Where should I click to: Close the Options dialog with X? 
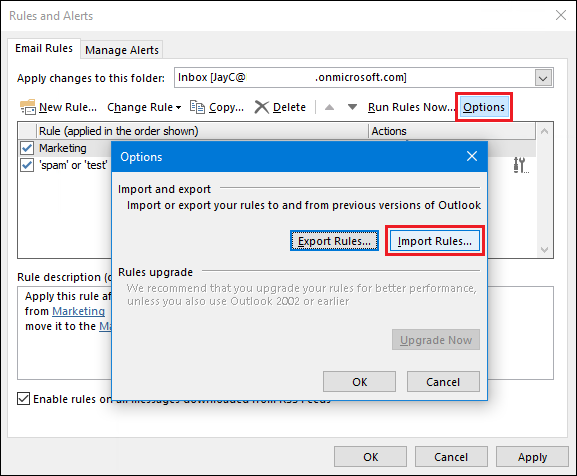(x=472, y=156)
